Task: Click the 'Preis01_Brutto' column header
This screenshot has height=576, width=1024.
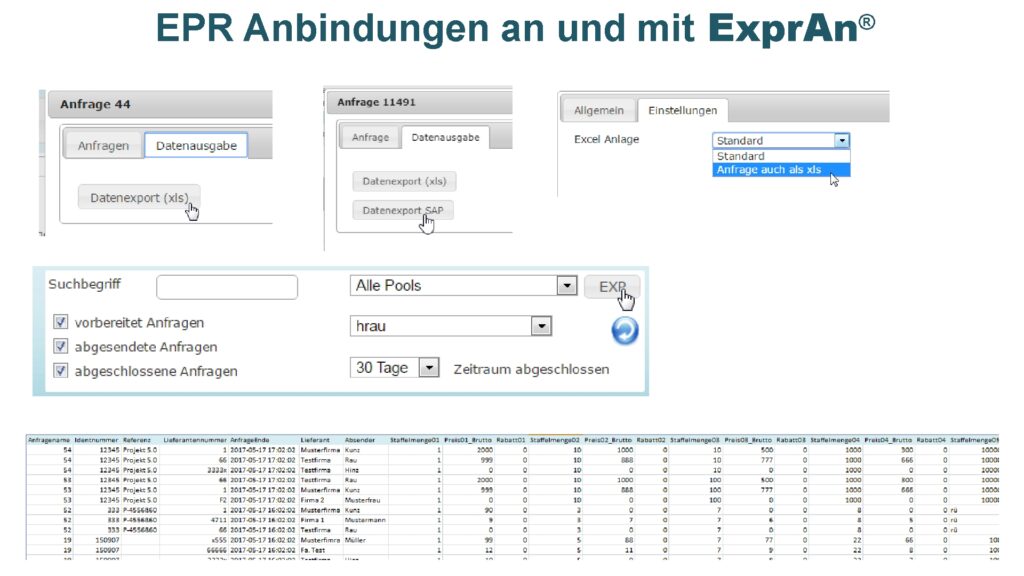Action: [x=469, y=440]
